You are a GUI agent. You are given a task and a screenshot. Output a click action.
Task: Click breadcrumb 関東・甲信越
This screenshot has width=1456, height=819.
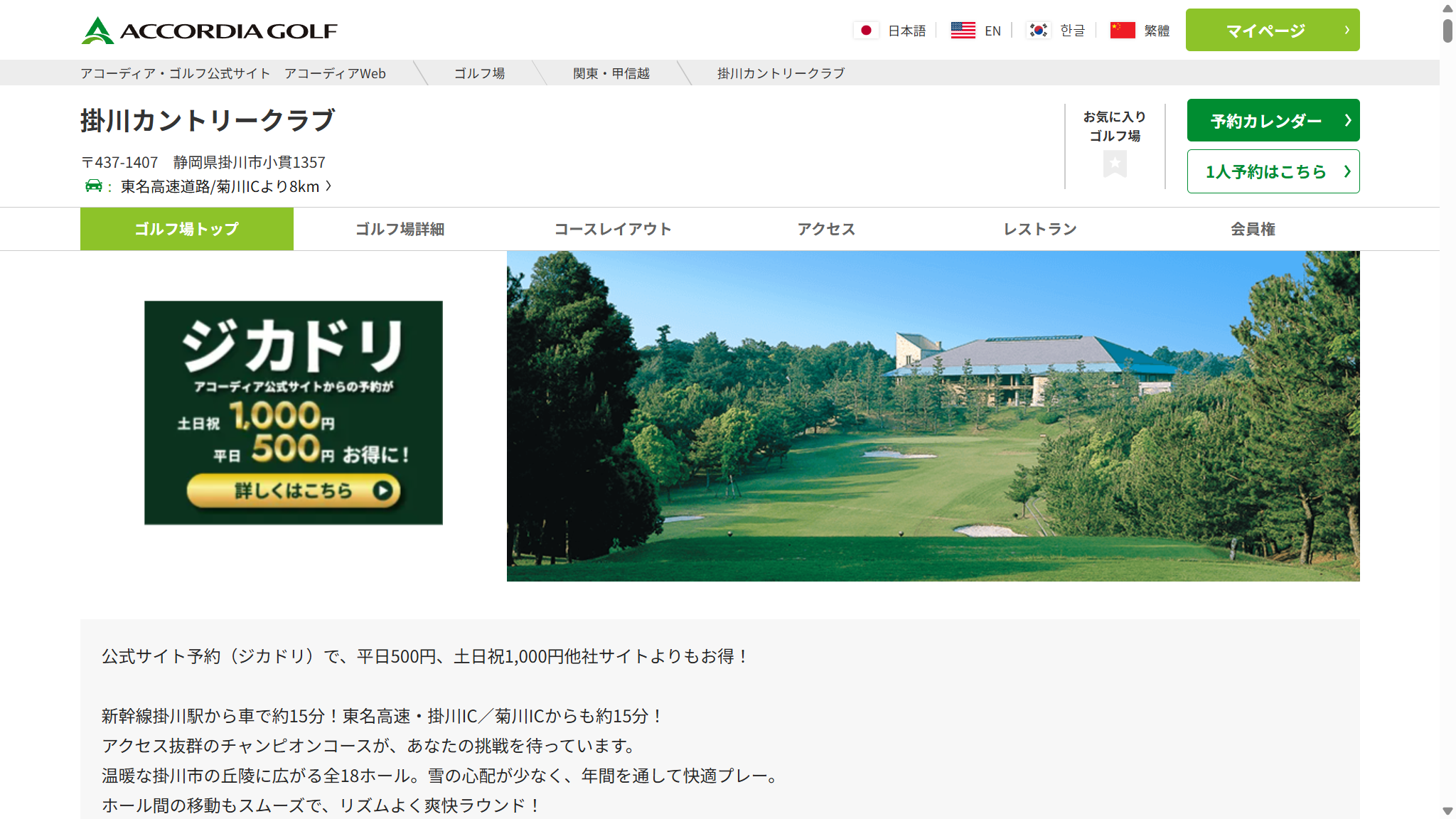pyautogui.click(x=611, y=73)
